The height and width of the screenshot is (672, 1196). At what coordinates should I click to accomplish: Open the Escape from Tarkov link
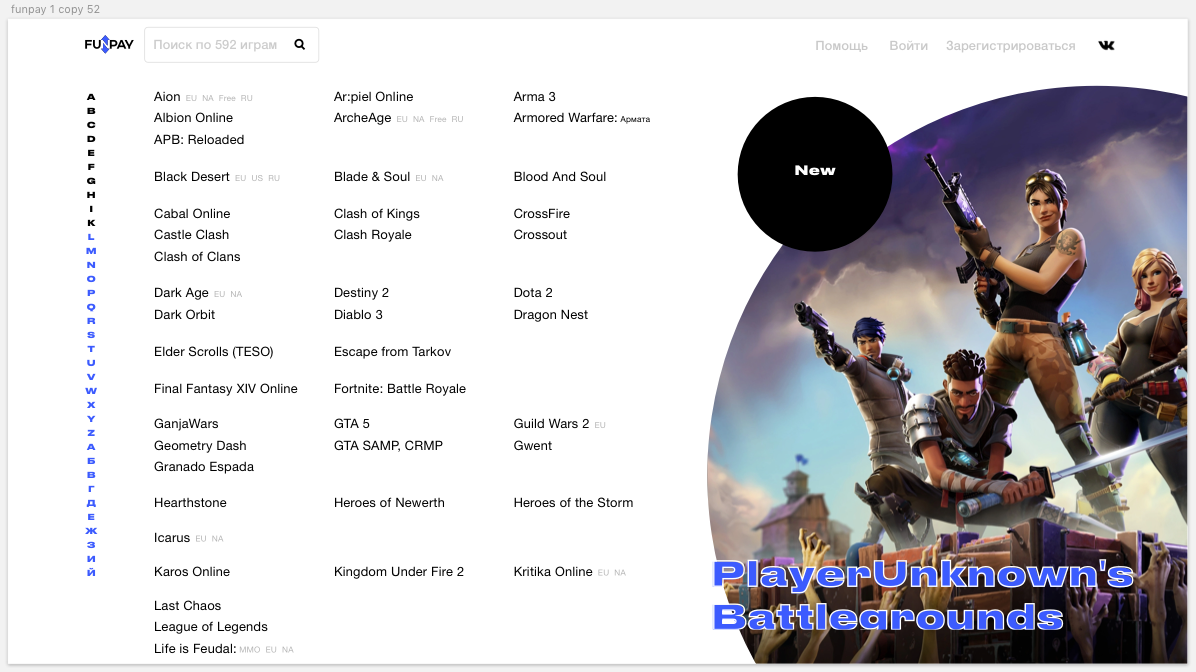pyautogui.click(x=392, y=352)
